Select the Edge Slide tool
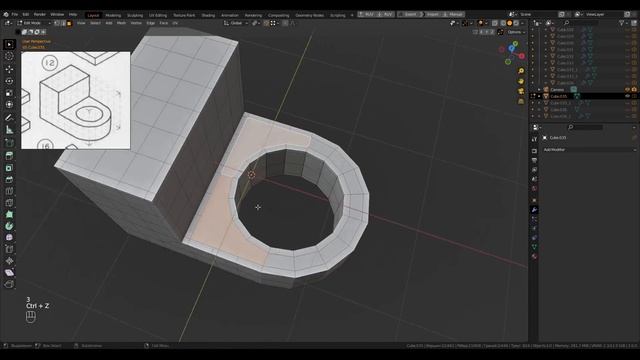The image size is (640, 360). [9, 249]
